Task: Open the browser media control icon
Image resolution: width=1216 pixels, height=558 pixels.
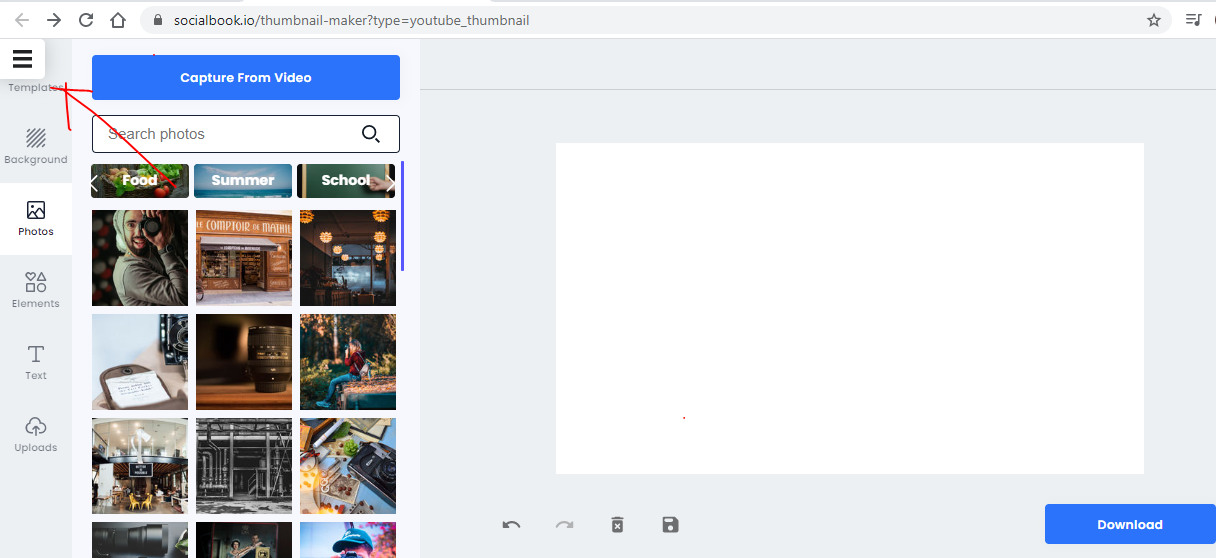Action: pos(1193,20)
